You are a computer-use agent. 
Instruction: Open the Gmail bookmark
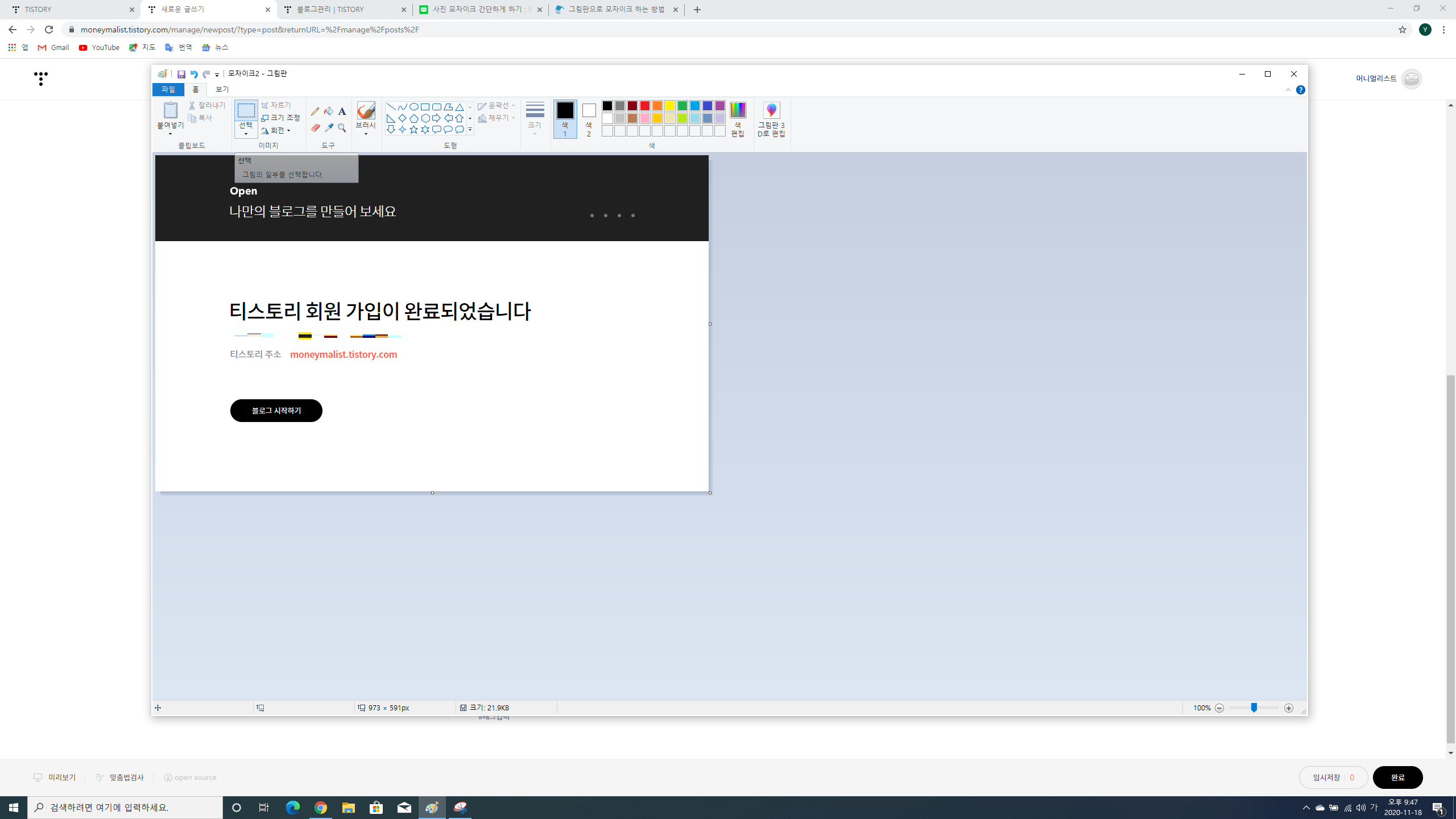[53, 48]
